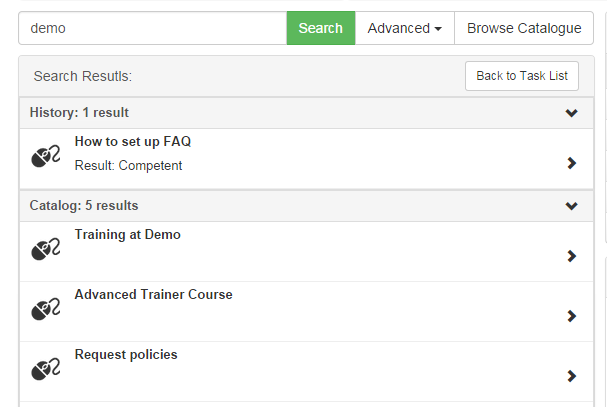Open Request policies via right chevron
607x407 pixels.
pyautogui.click(x=571, y=376)
